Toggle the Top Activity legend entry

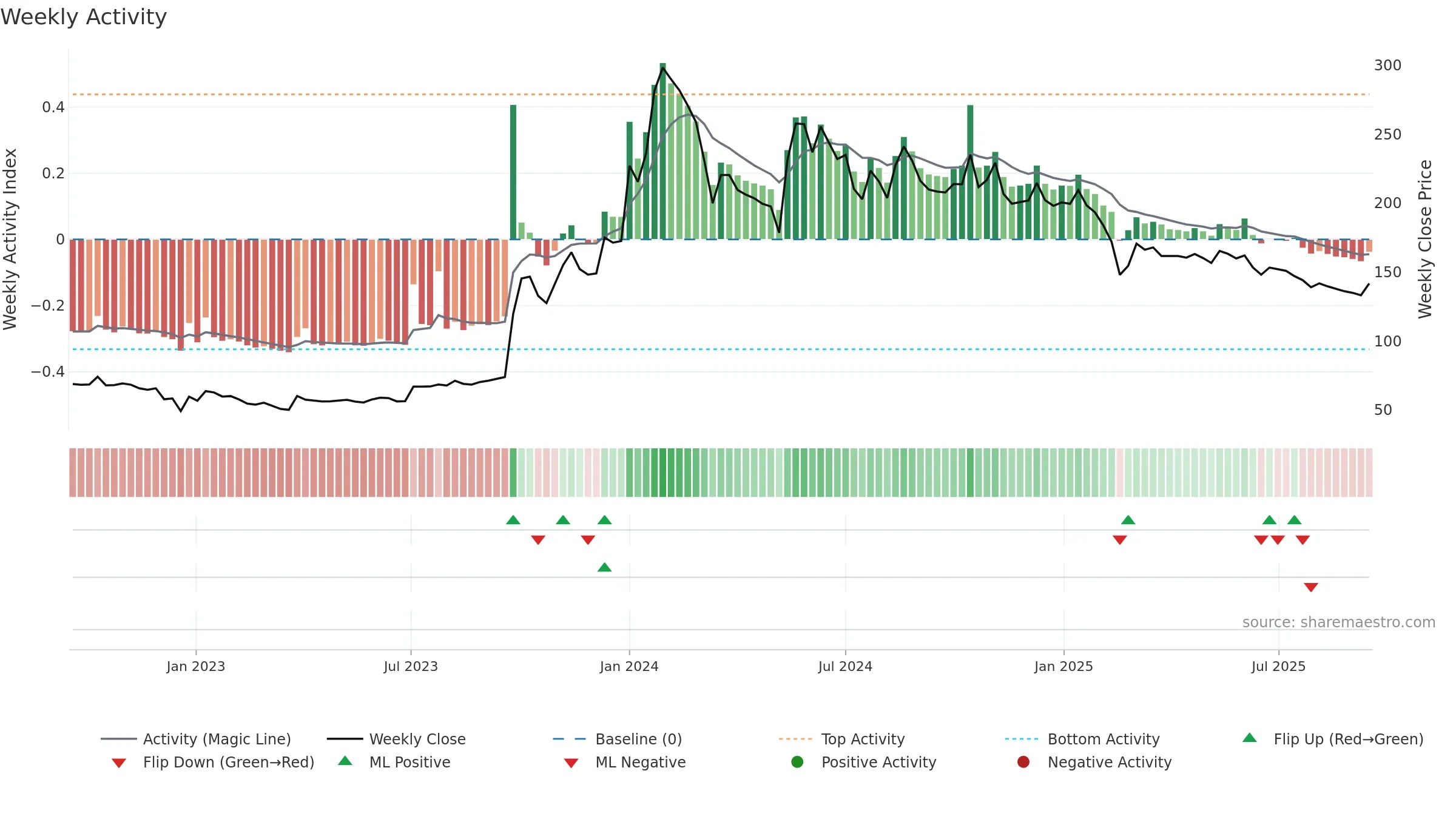coord(841,739)
